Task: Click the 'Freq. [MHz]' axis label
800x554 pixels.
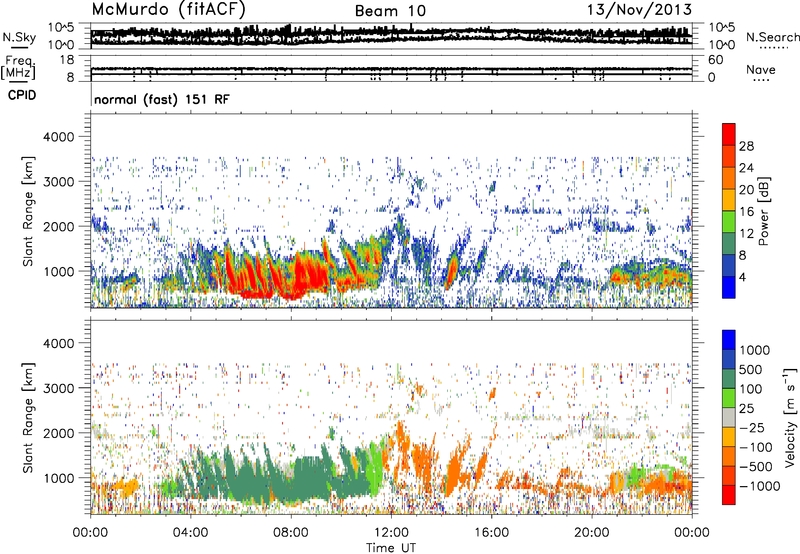Action: [x=19, y=68]
